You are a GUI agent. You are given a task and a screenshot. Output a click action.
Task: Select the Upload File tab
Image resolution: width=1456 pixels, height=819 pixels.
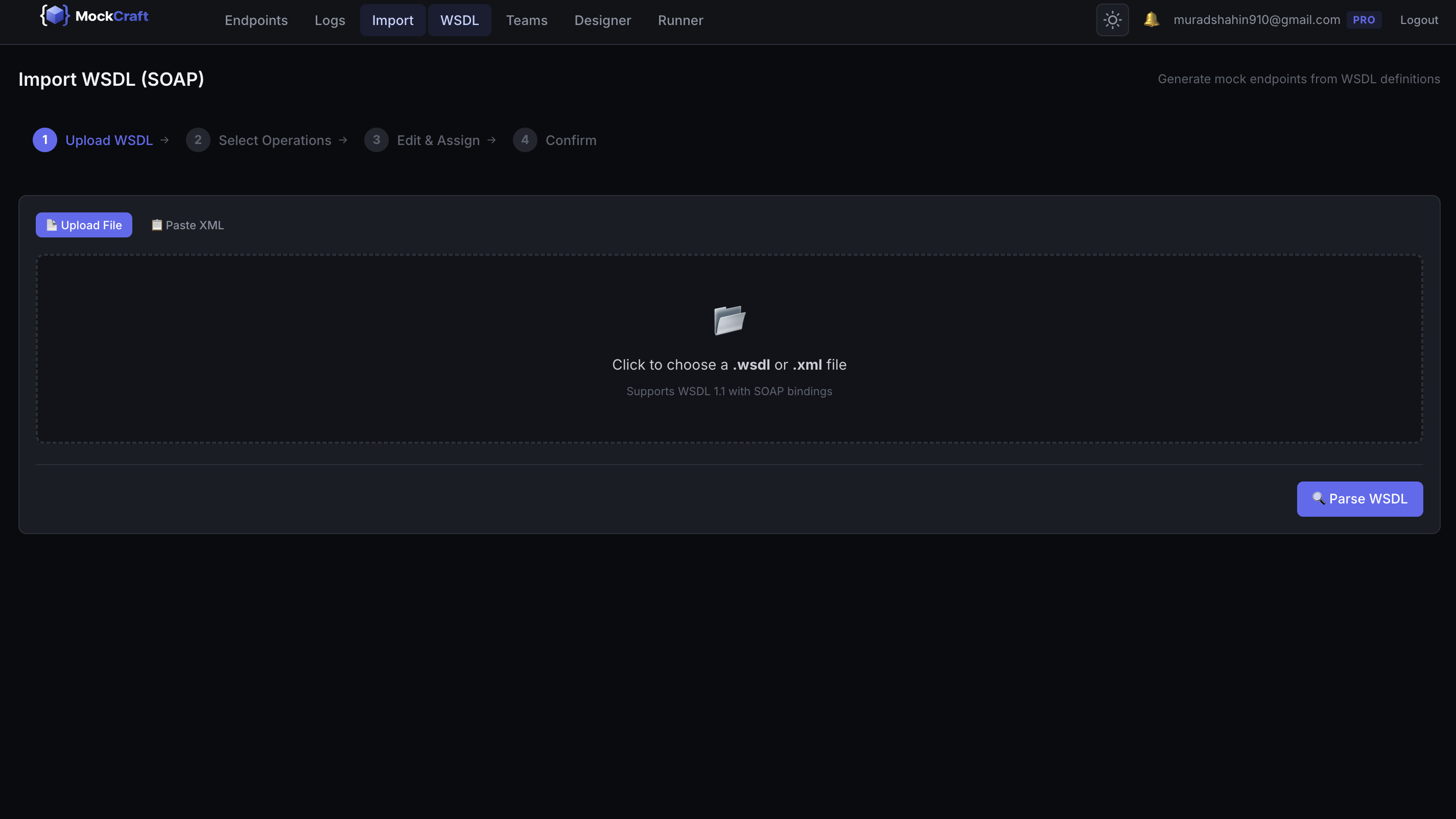[x=84, y=225]
